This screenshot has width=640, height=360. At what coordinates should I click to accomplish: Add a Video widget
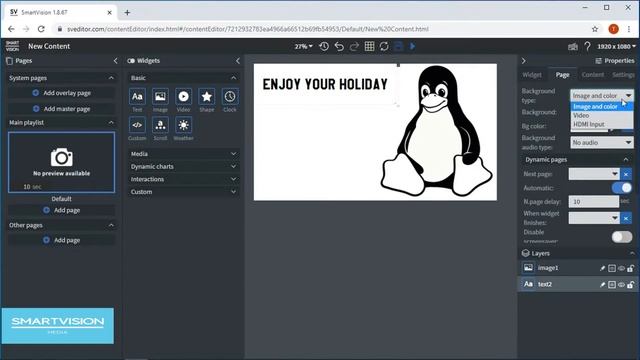[184, 97]
